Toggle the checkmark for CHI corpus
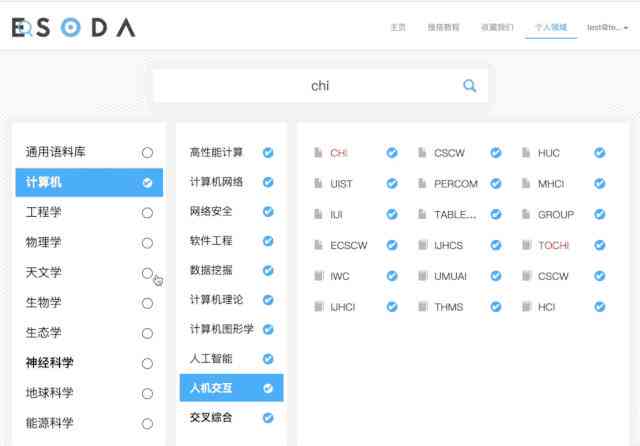The height and width of the screenshot is (446, 640). pyautogui.click(x=392, y=153)
